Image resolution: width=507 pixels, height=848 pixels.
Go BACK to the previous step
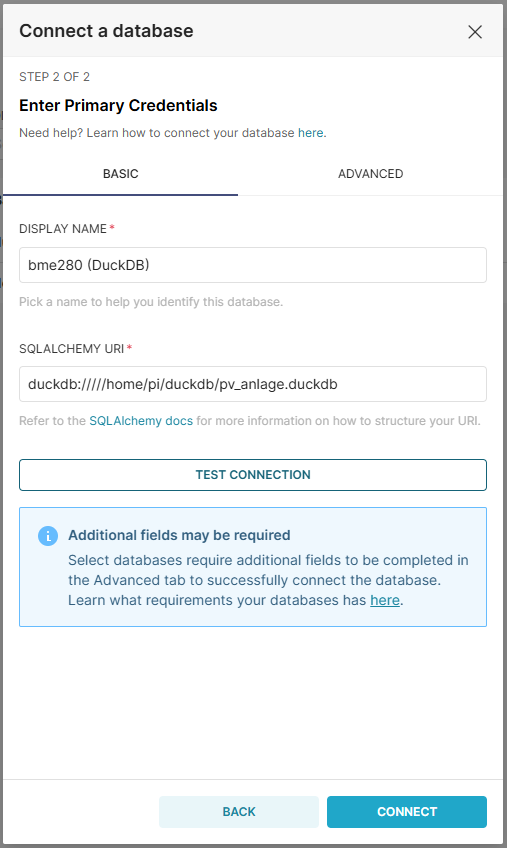pos(239,812)
